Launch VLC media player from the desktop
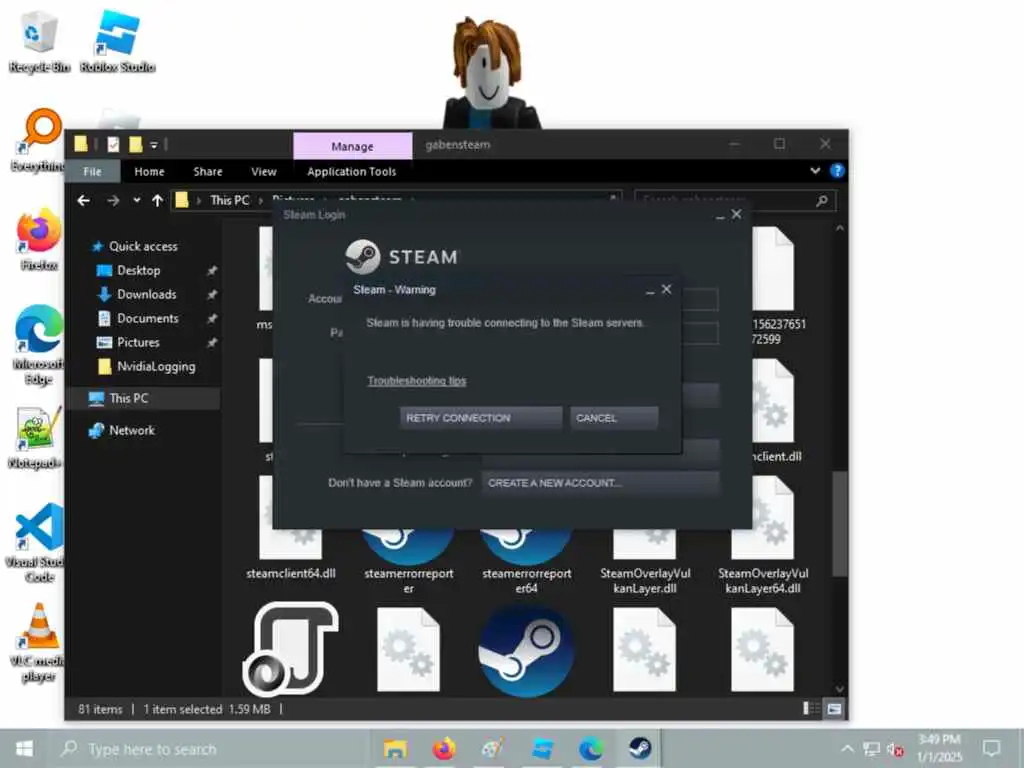 pyautogui.click(x=39, y=643)
